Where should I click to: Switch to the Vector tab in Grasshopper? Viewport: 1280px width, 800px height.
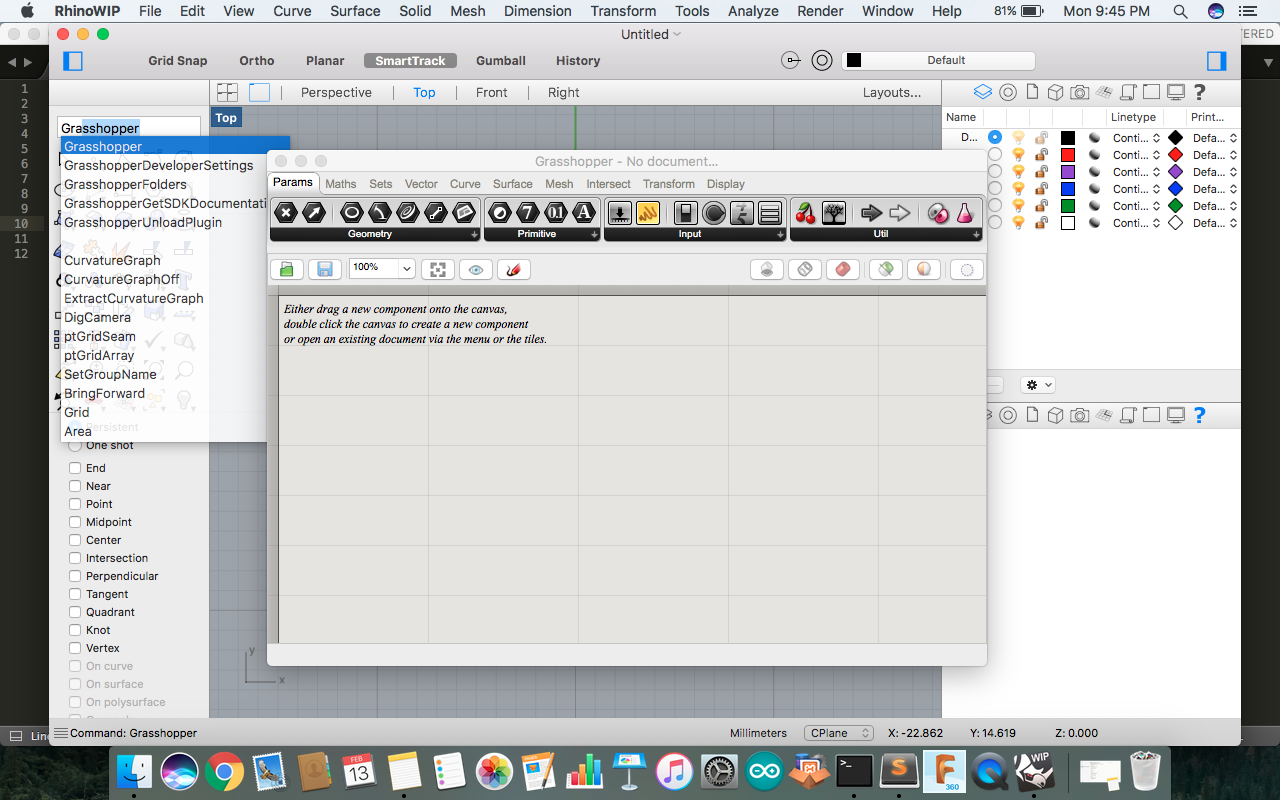[x=421, y=184]
